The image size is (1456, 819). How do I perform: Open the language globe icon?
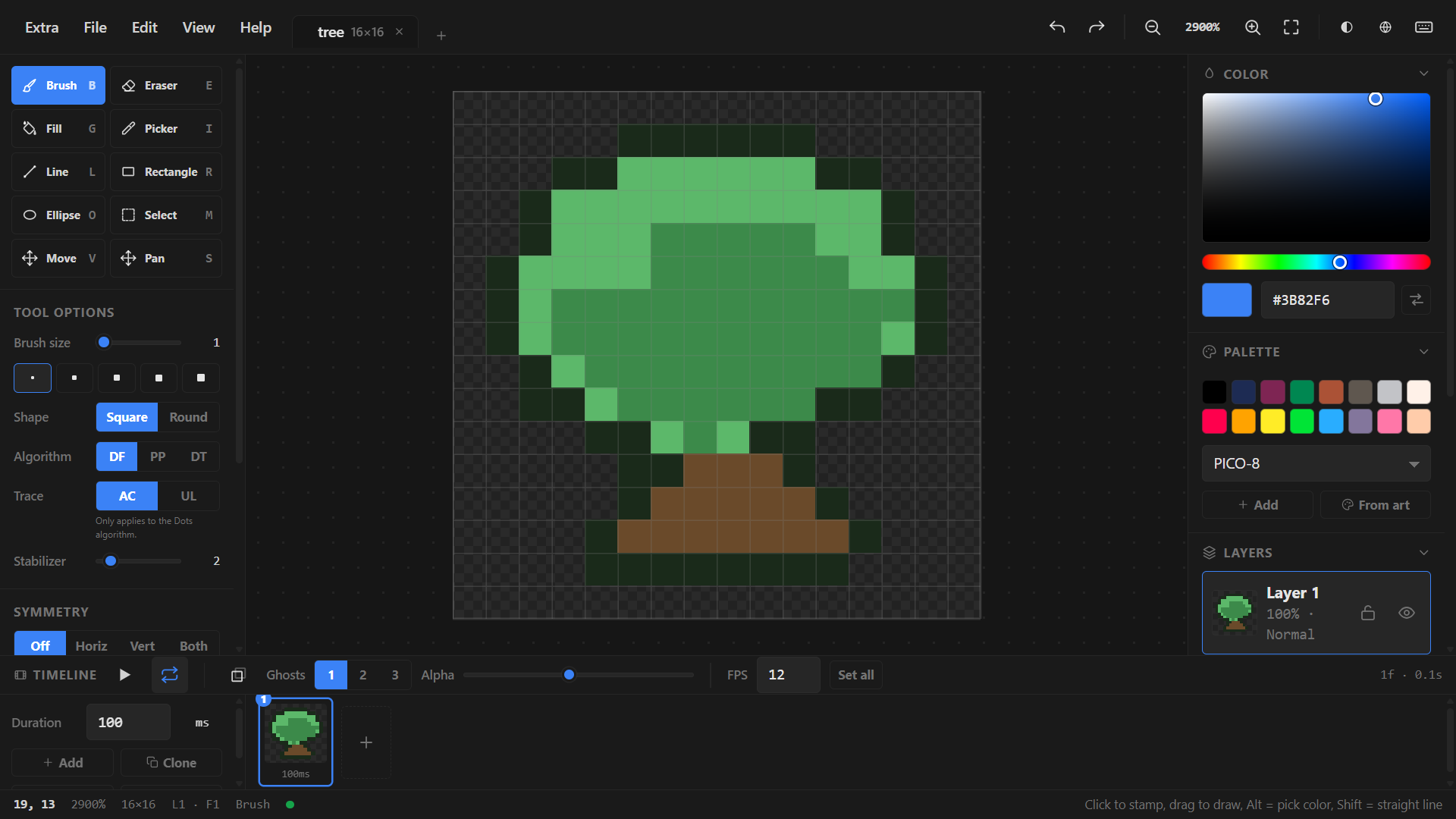pos(1385,27)
